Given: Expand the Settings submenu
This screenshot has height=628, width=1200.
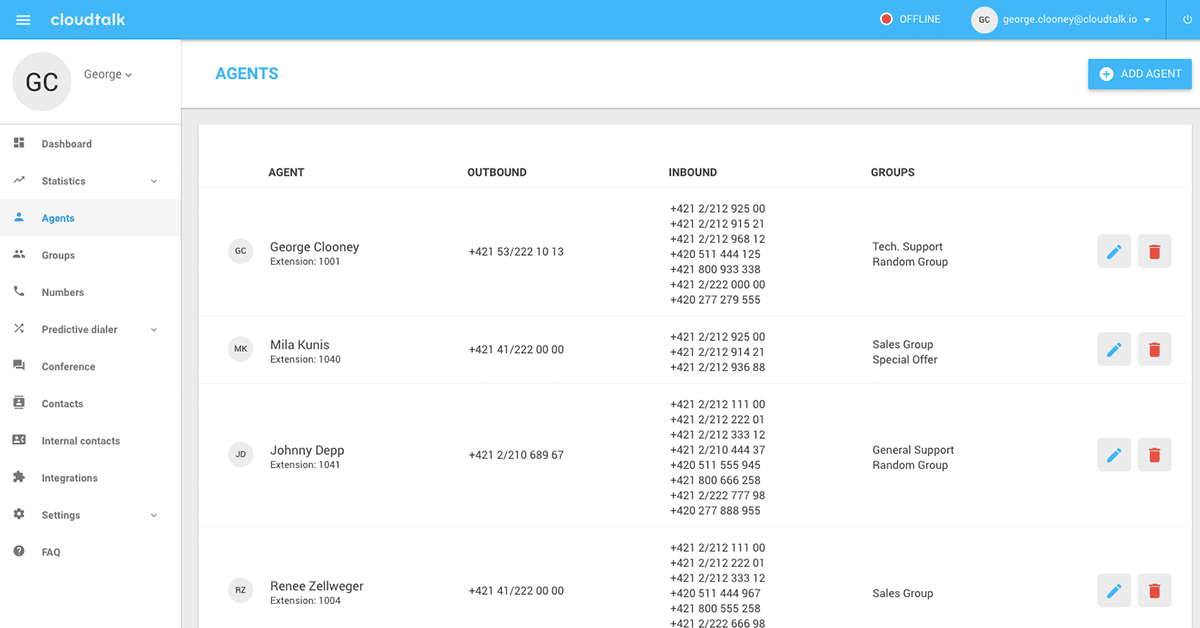Looking at the screenshot, I should click(152, 514).
